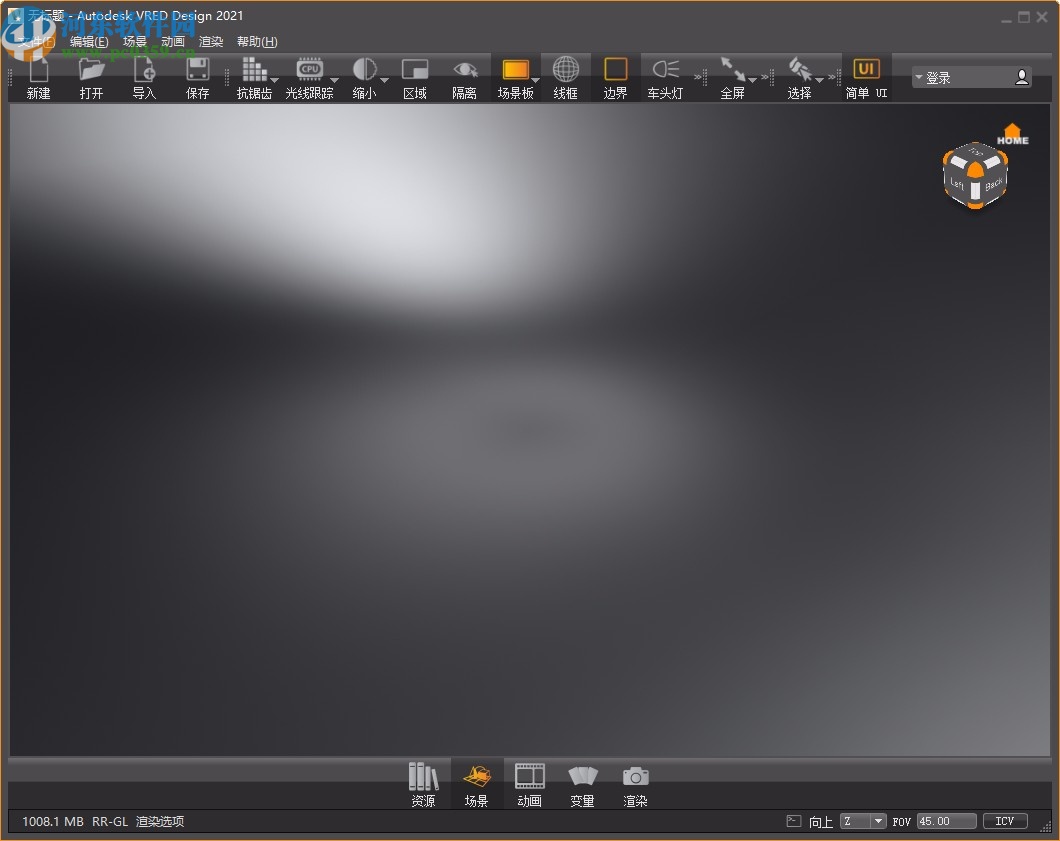Open the 渲染 camera icon in the dock

coord(635,784)
